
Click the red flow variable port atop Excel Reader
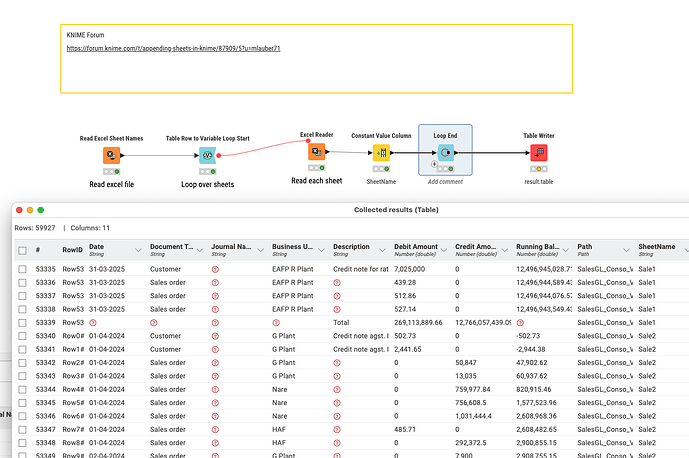308,141
